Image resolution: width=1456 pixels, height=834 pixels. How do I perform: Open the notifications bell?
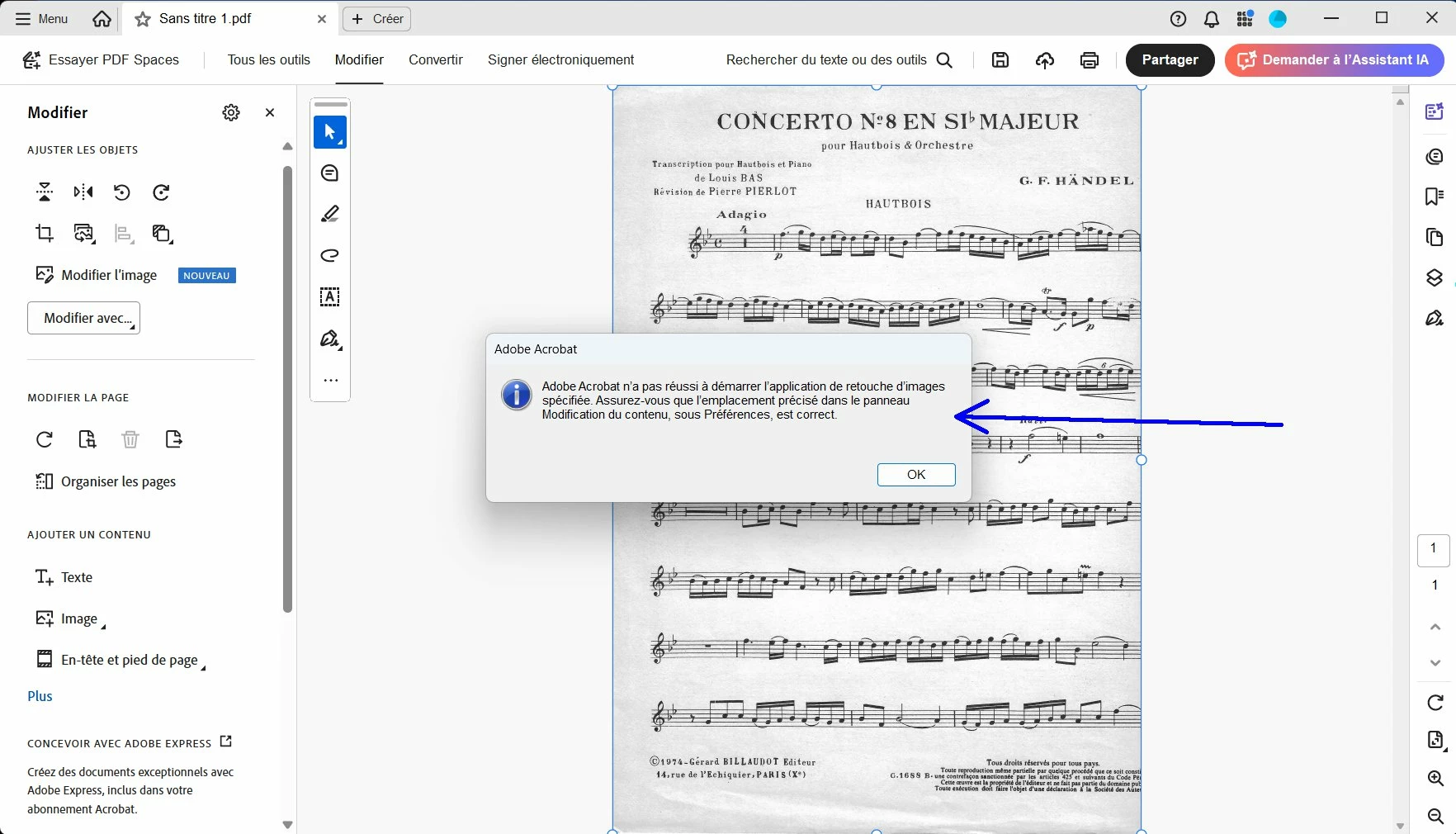1212,19
